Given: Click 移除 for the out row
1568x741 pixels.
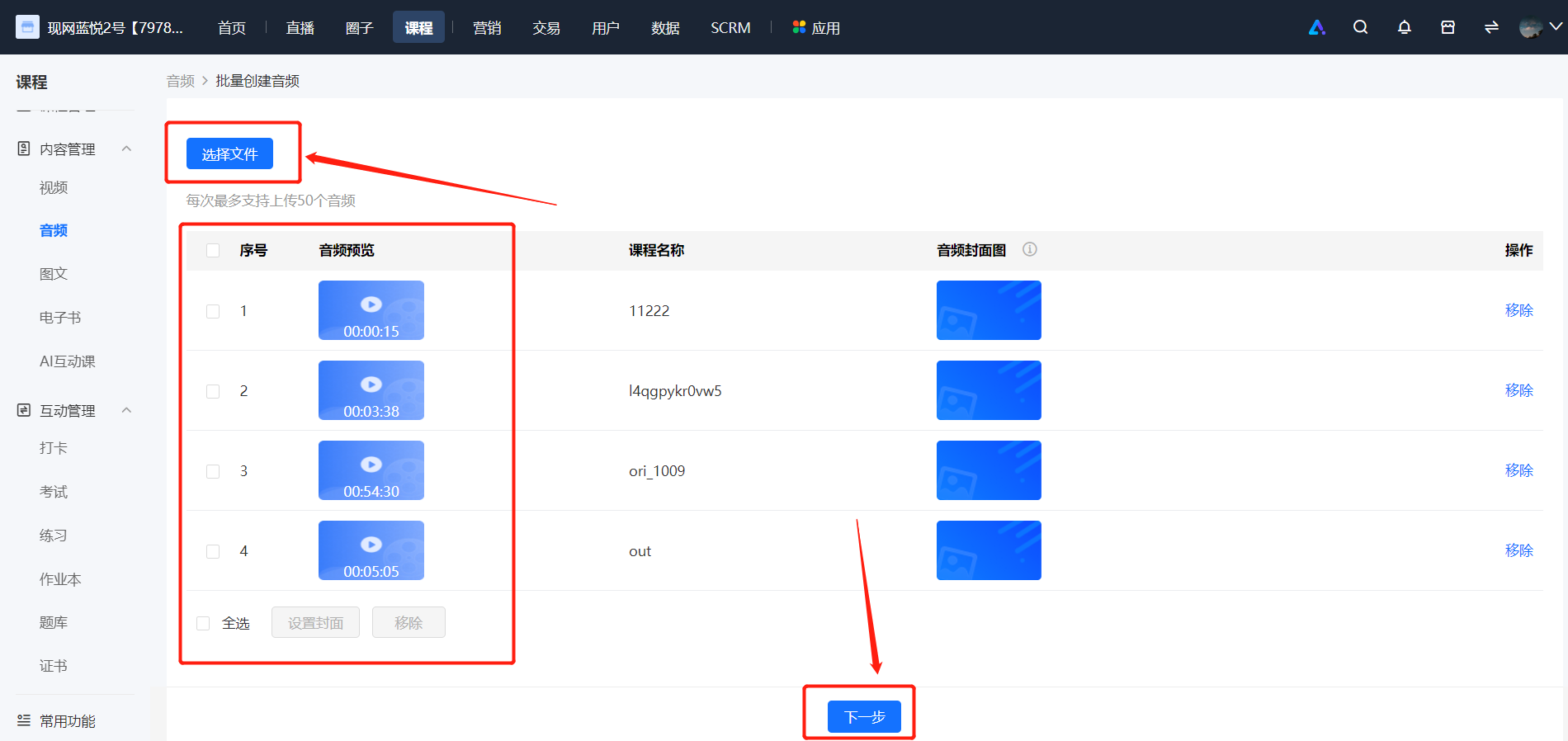Looking at the screenshot, I should click(x=1518, y=550).
